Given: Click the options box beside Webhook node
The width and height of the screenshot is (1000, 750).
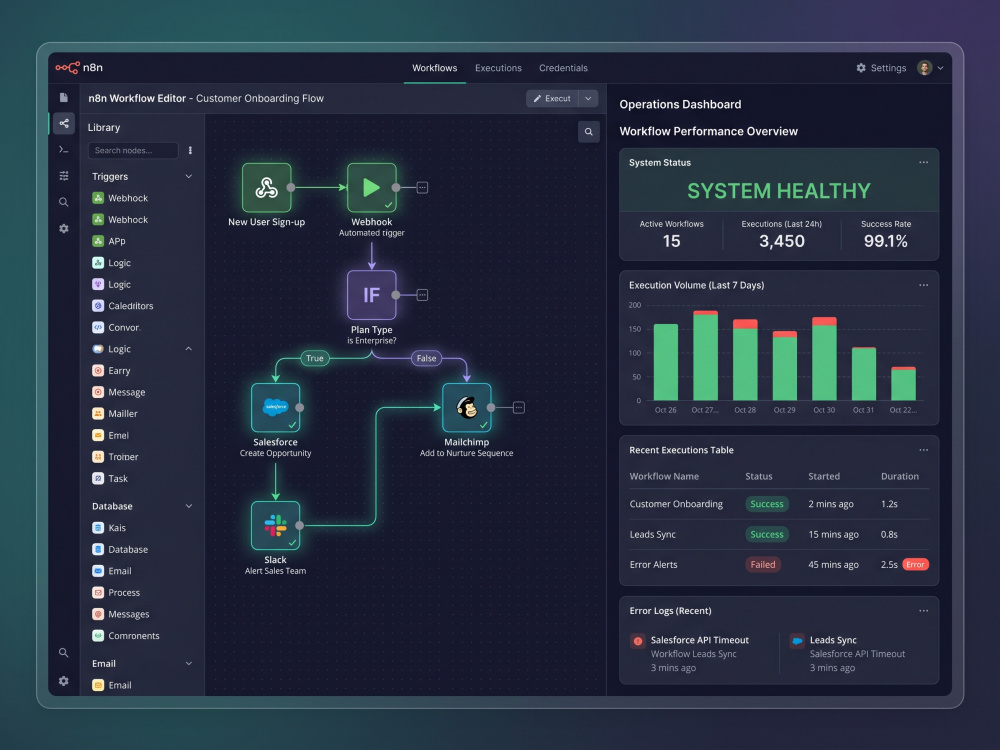Looking at the screenshot, I should click(422, 188).
